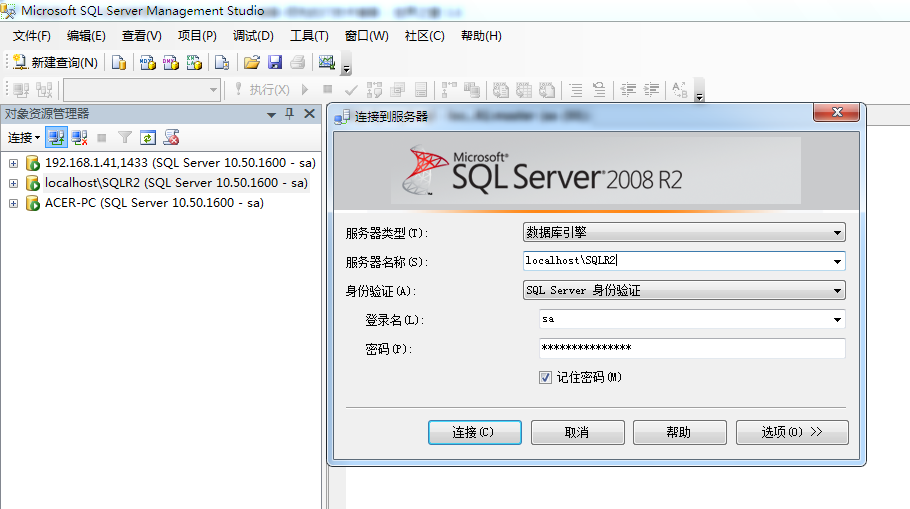
Task: Click the Analysis Services MDX Query icon
Action: [x=147, y=62]
